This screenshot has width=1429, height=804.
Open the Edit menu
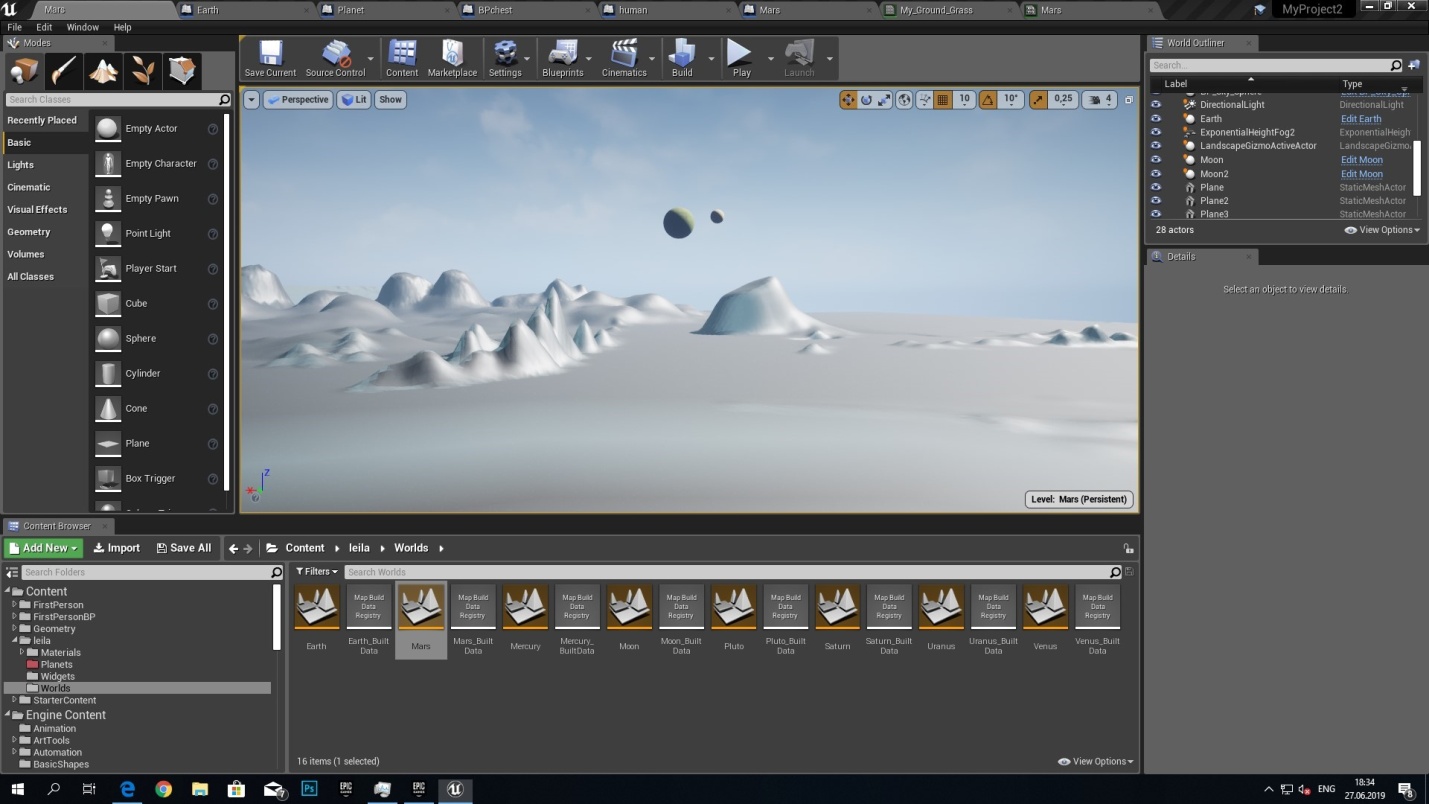pyautogui.click(x=44, y=27)
